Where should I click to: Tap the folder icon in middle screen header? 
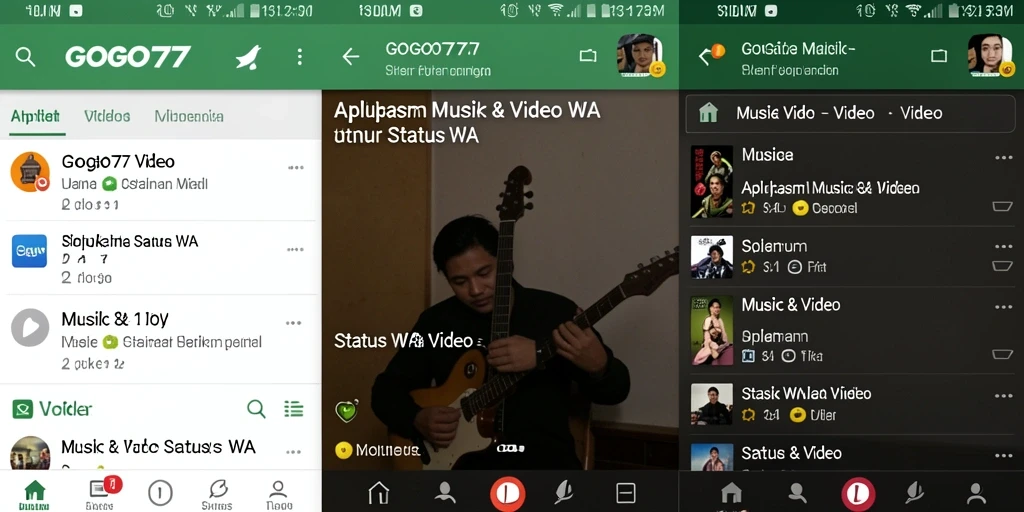(x=588, y=56)
